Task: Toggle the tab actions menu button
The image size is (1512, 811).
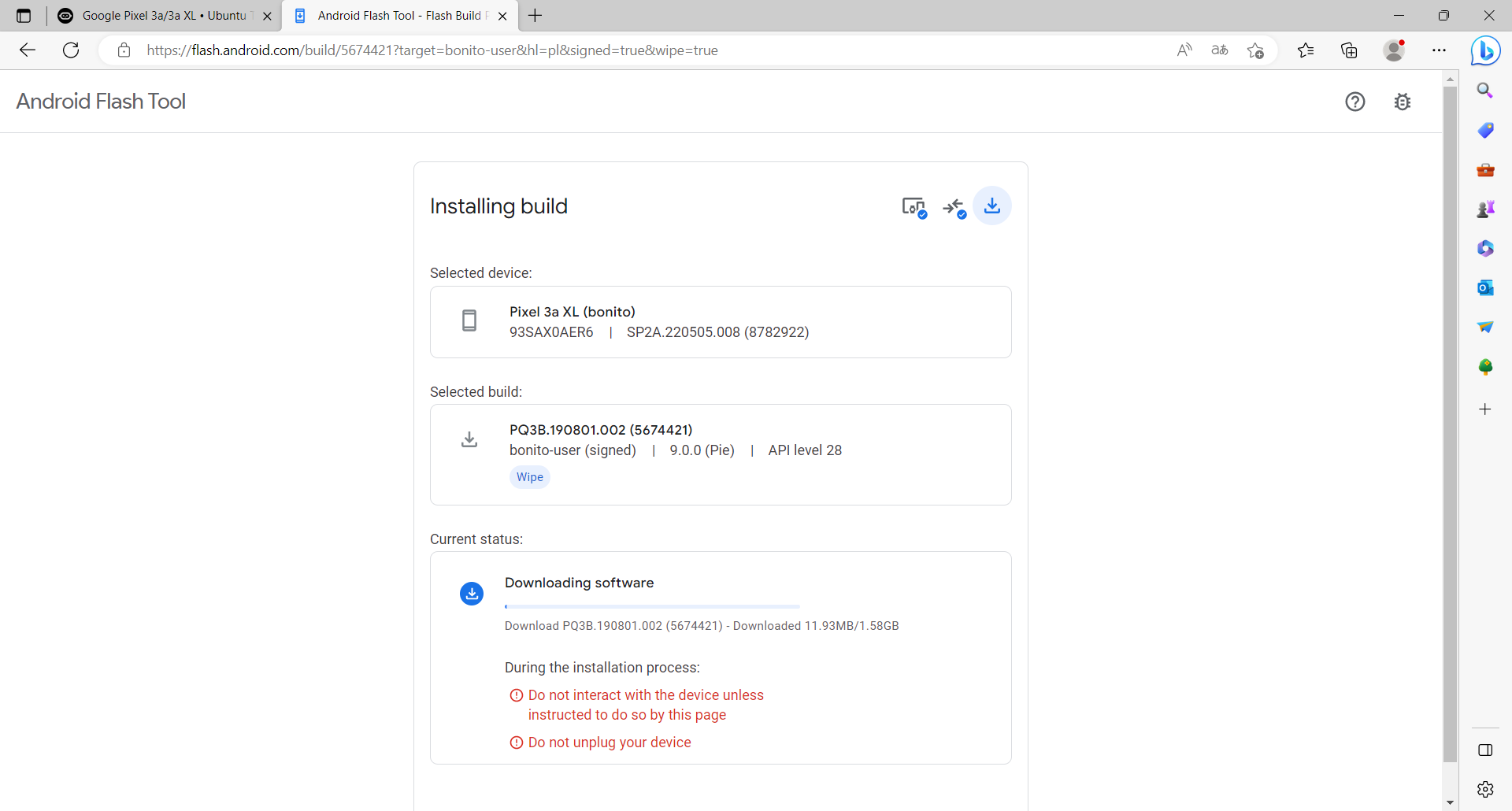Action: tap(24, 16)
